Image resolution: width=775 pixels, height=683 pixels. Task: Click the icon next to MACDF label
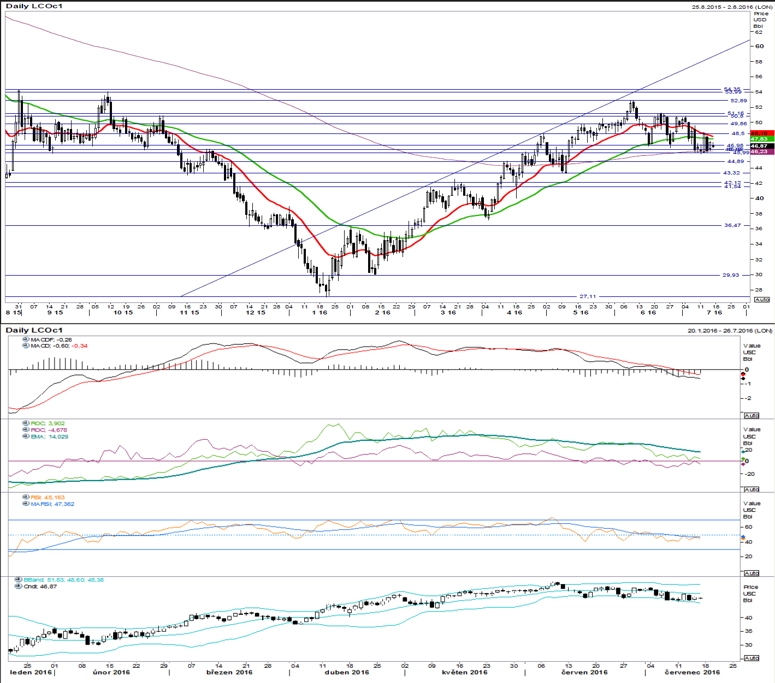point(26,340)
